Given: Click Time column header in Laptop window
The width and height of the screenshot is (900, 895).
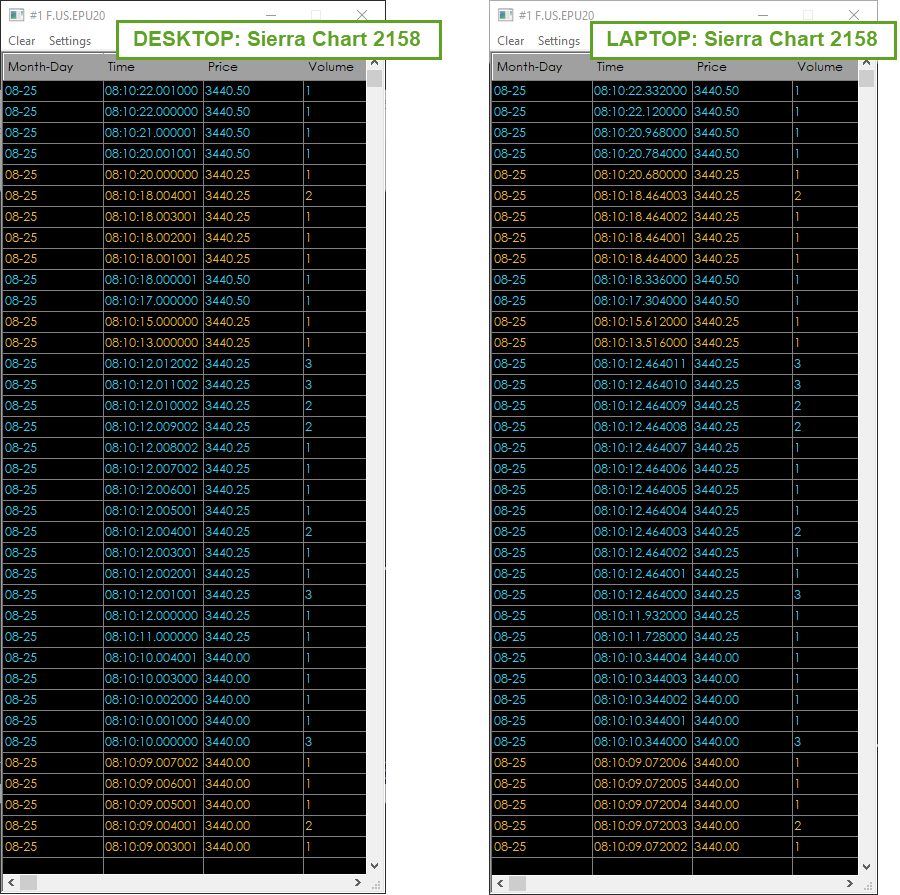Looking at the screenshot, I should [x=642, y=67].
